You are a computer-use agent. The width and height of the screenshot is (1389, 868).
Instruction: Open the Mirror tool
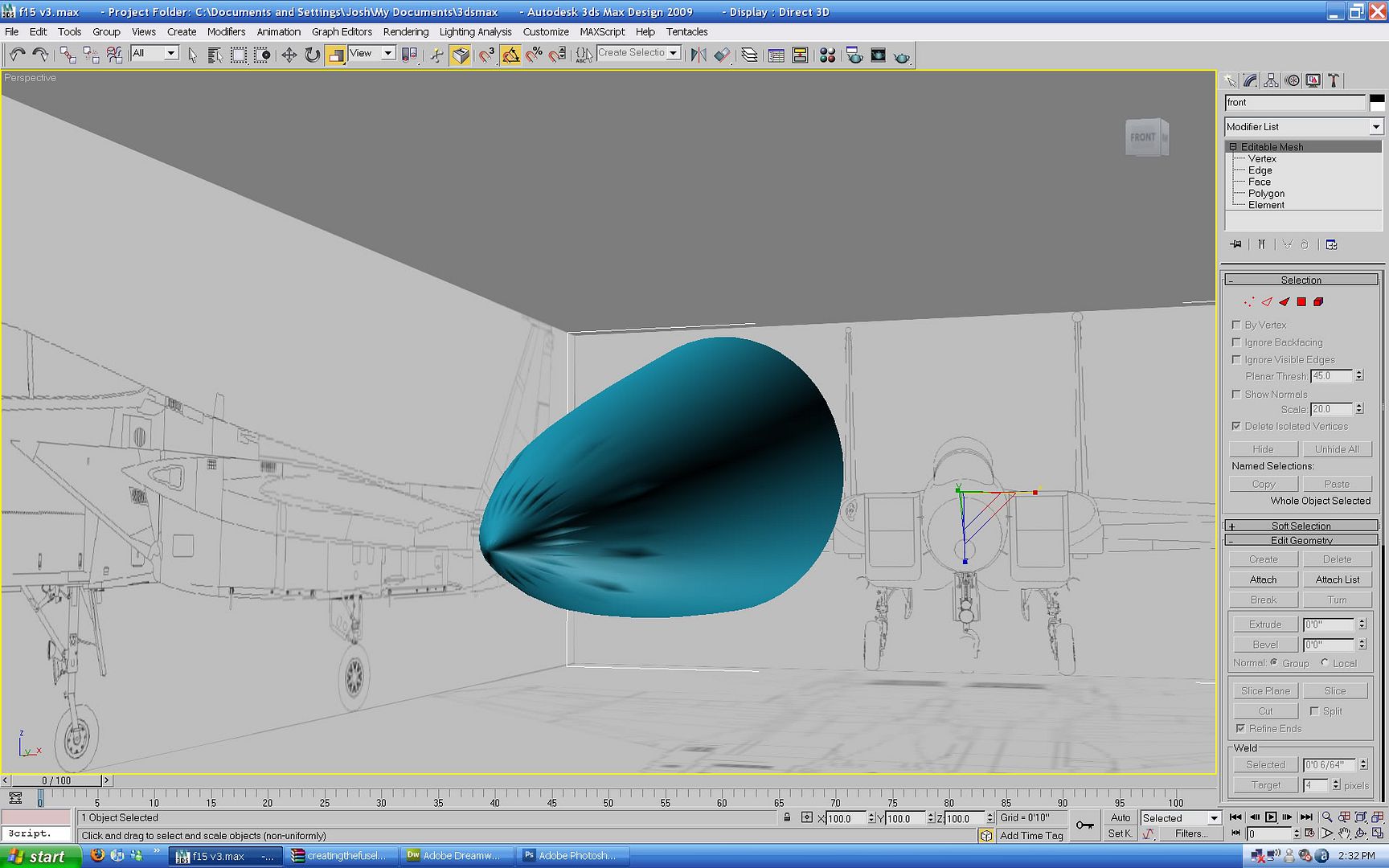tap(698, 55)
